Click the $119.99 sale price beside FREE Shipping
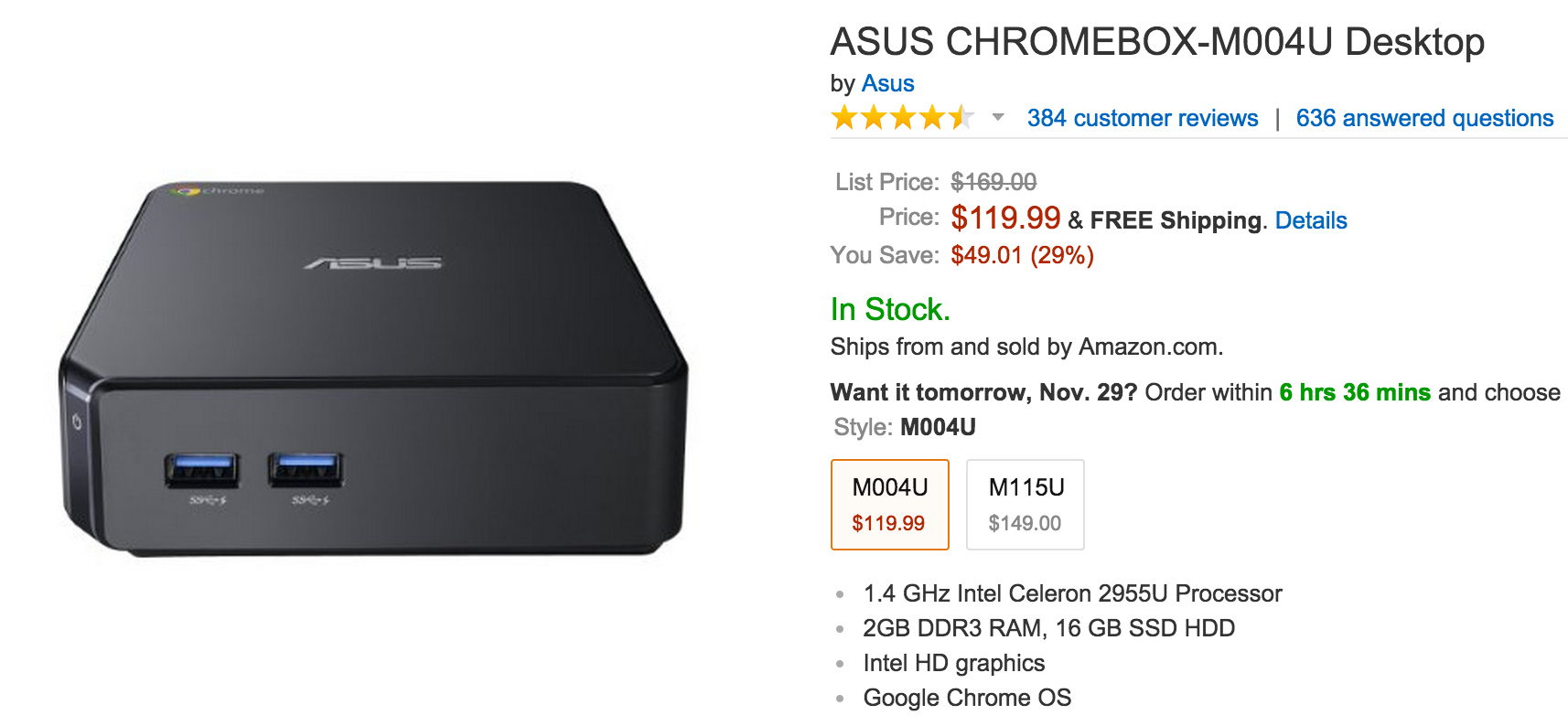Screen dimensions: 1568x726 click(1004, 218)
